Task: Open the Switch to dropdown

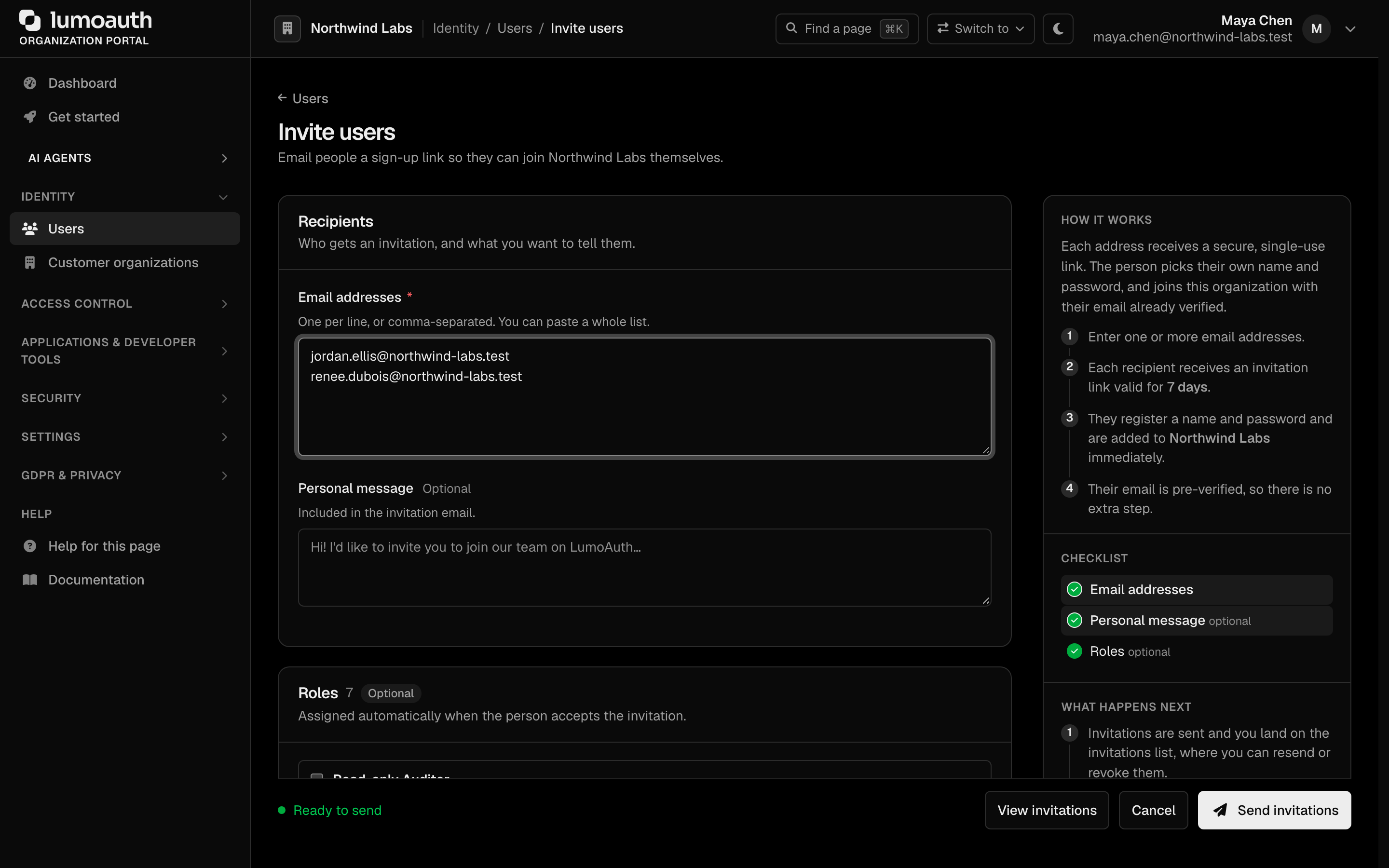Action: click(x=980, y=28)
